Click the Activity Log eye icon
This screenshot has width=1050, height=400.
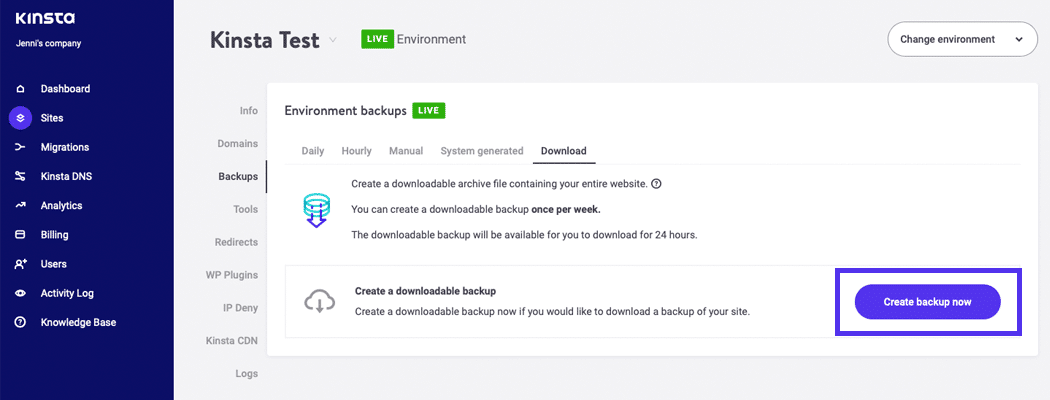coord(20,294)
